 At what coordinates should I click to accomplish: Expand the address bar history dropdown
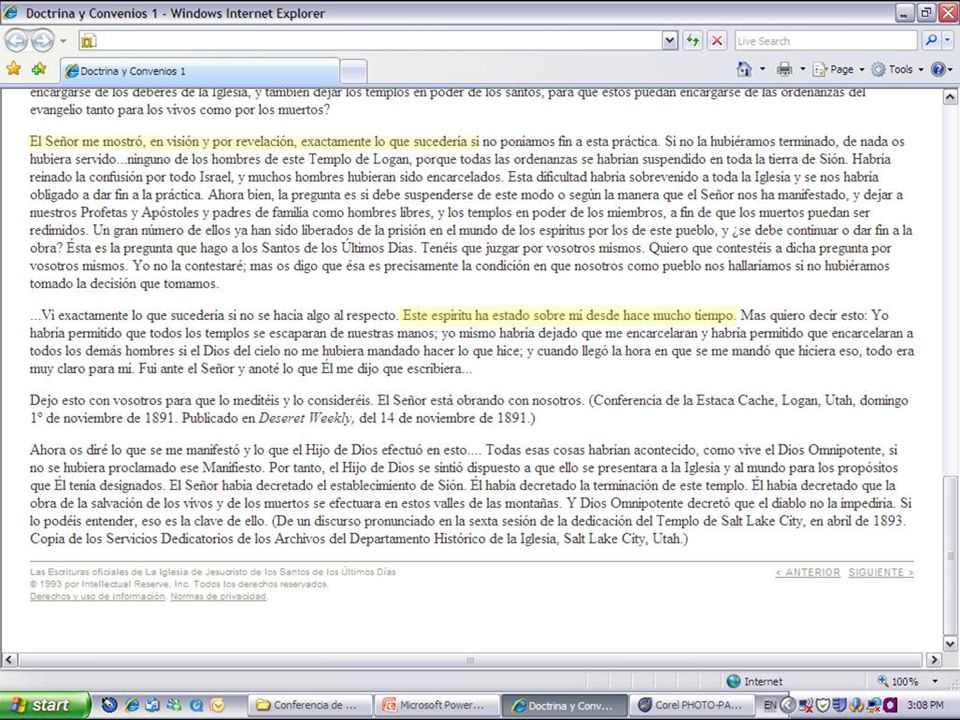click(670, 41)
